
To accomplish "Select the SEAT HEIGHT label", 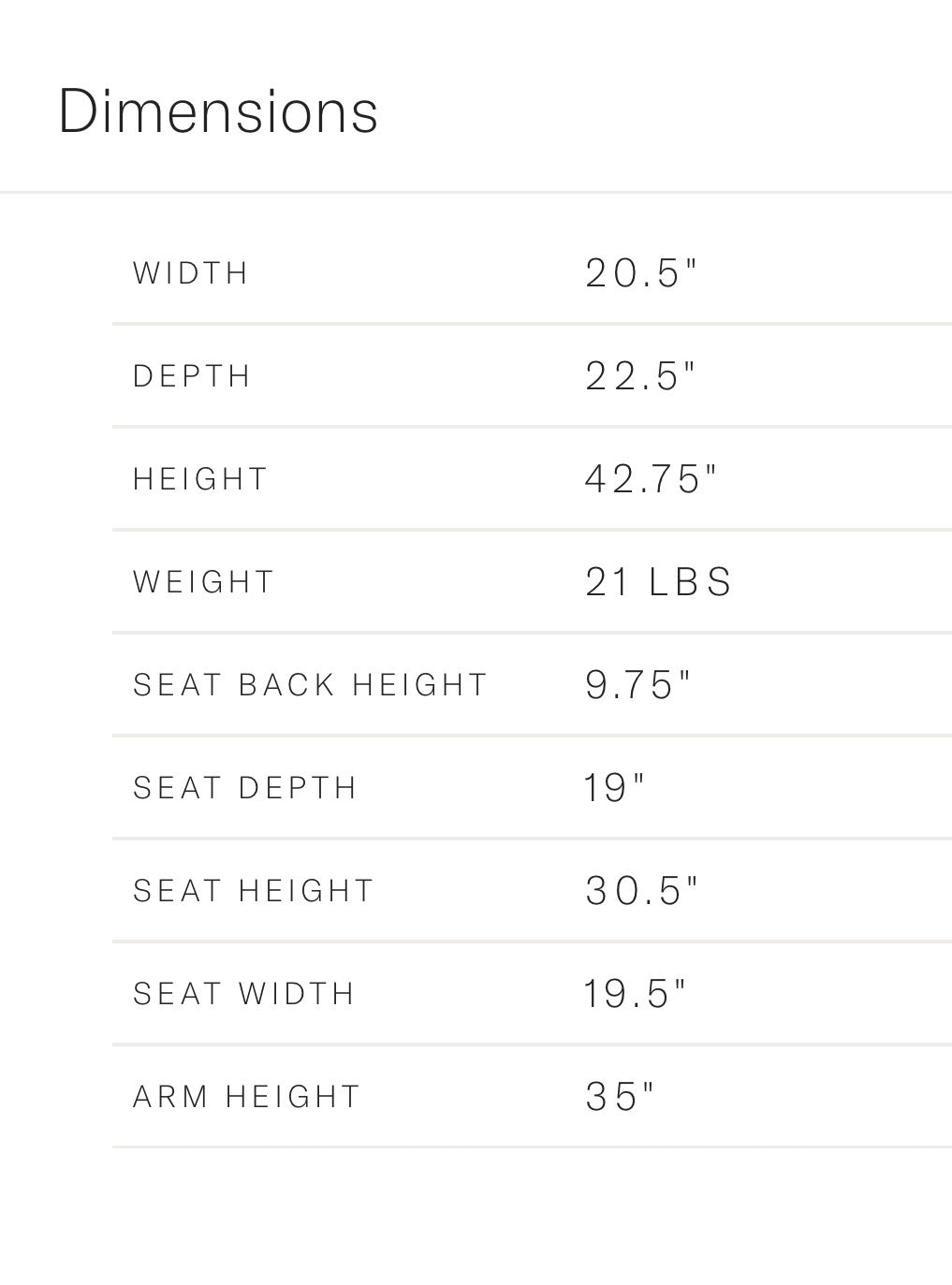I will tap(254, 891).
